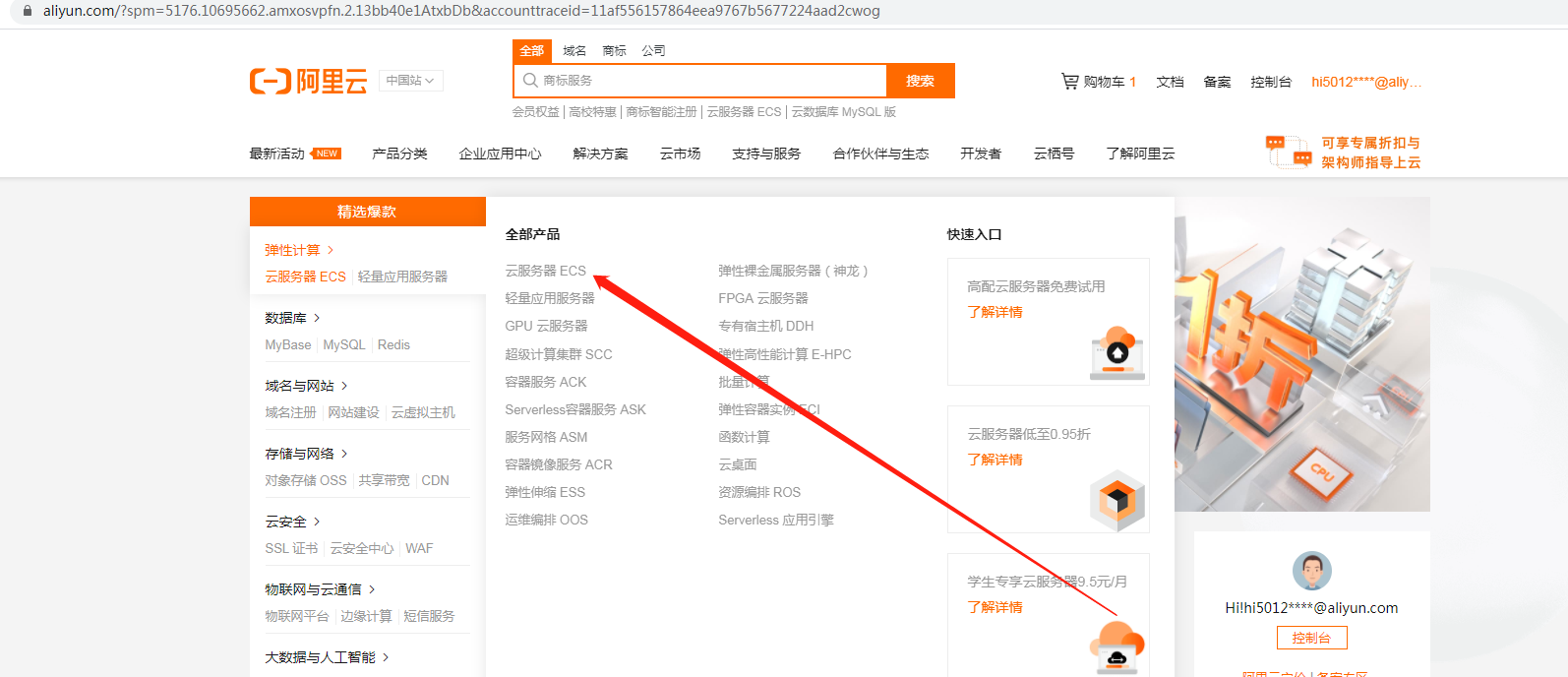Open 服务网格 ASM link
The height and width of the screenshot is (677, 1568).
tap(546, 437)
